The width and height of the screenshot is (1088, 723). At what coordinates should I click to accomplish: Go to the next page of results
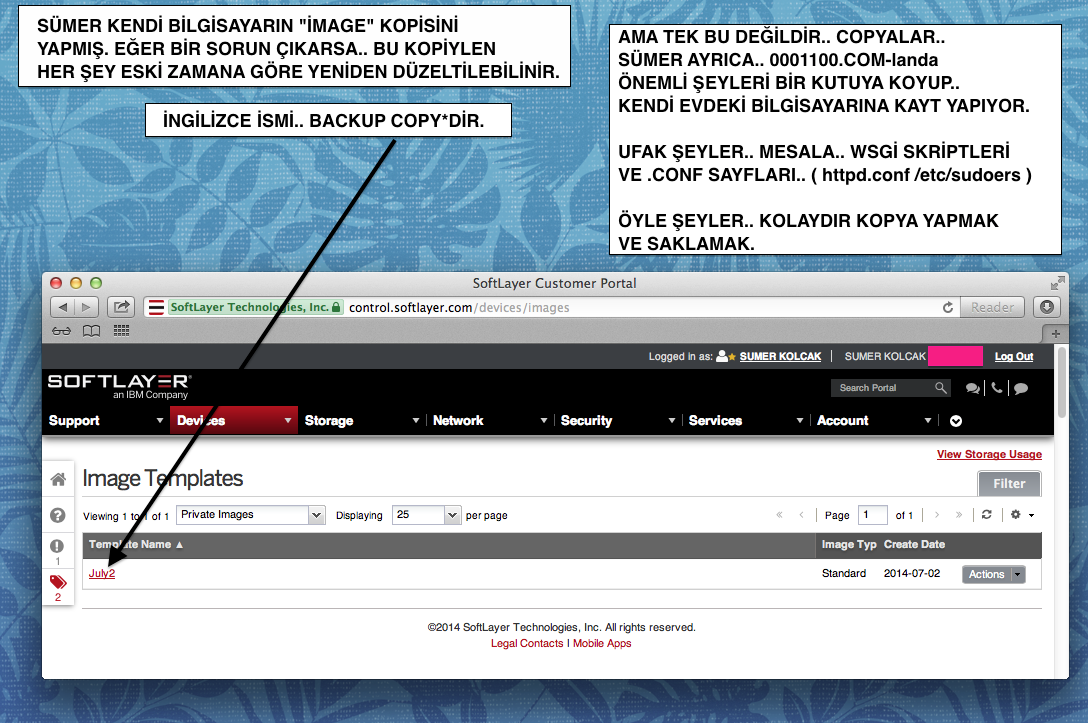[x=937, y=515]
